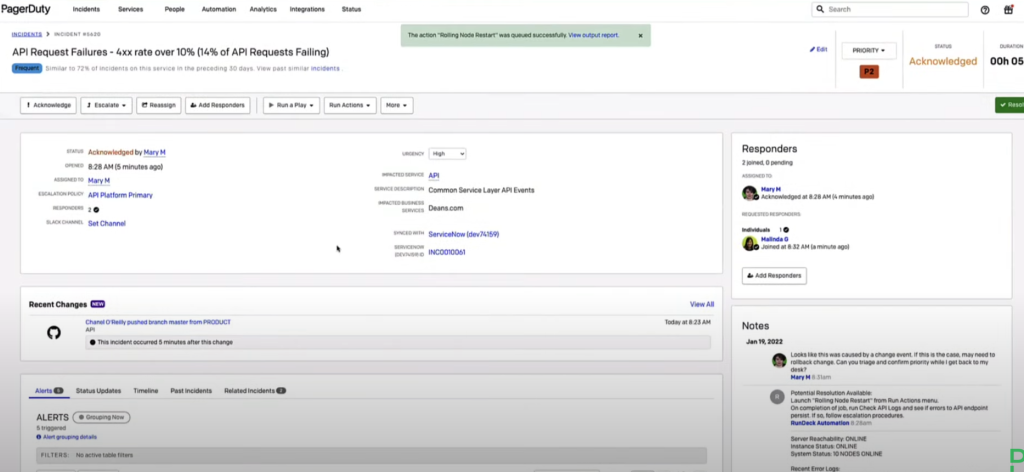The image size is (1024, 472).
Task: Switch to the Related Incidents tab
Action: point(255,390)
